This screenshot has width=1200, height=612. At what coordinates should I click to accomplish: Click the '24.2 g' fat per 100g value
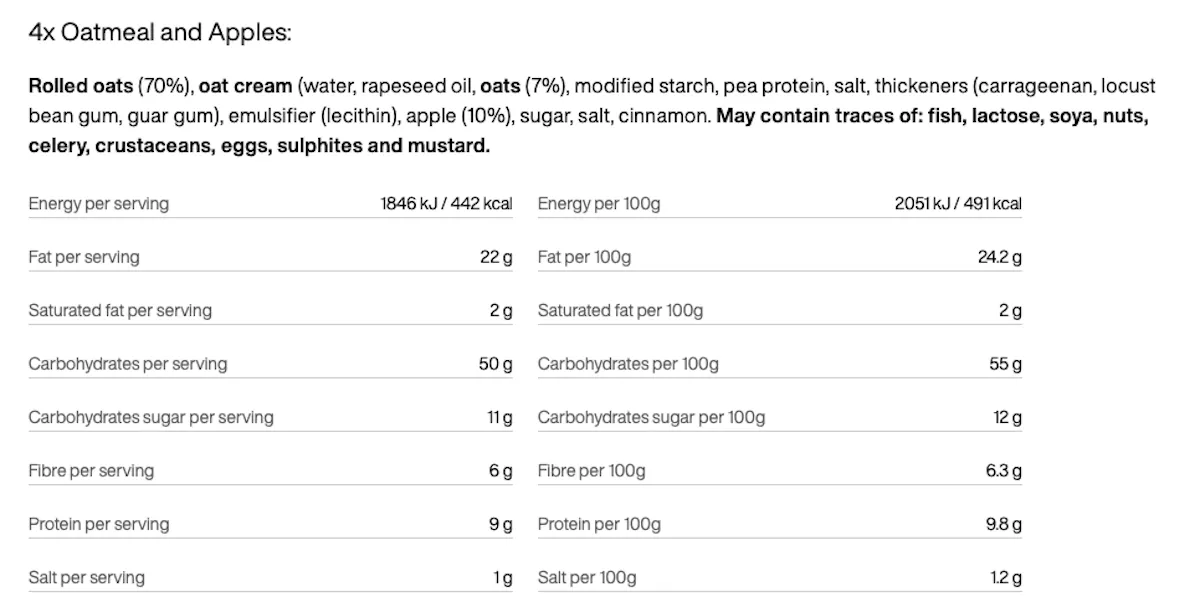point(1000,257)
